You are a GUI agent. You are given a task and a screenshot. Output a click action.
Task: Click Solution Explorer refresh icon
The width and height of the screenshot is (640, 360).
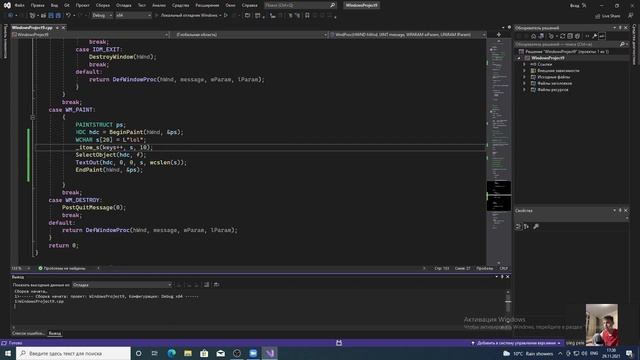(562, 36)
